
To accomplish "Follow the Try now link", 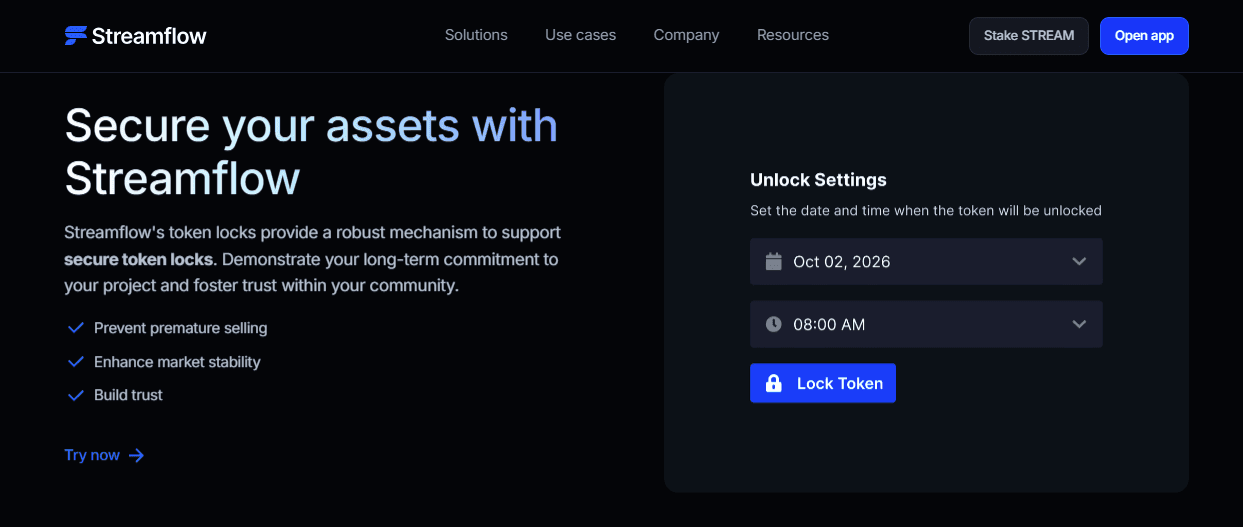I will 92,455.
